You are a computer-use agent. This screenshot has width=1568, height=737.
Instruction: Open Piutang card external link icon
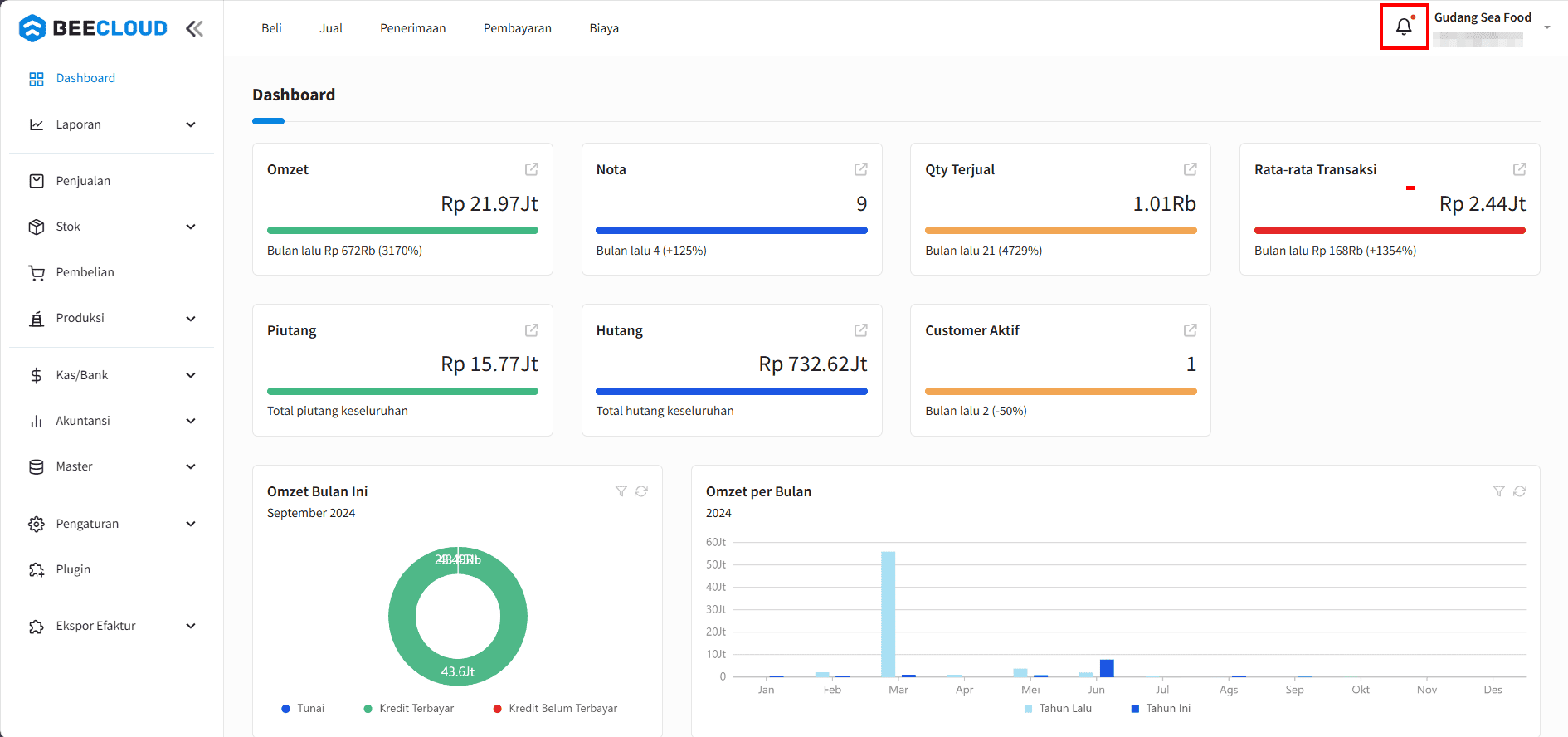[x=532, y=330]
